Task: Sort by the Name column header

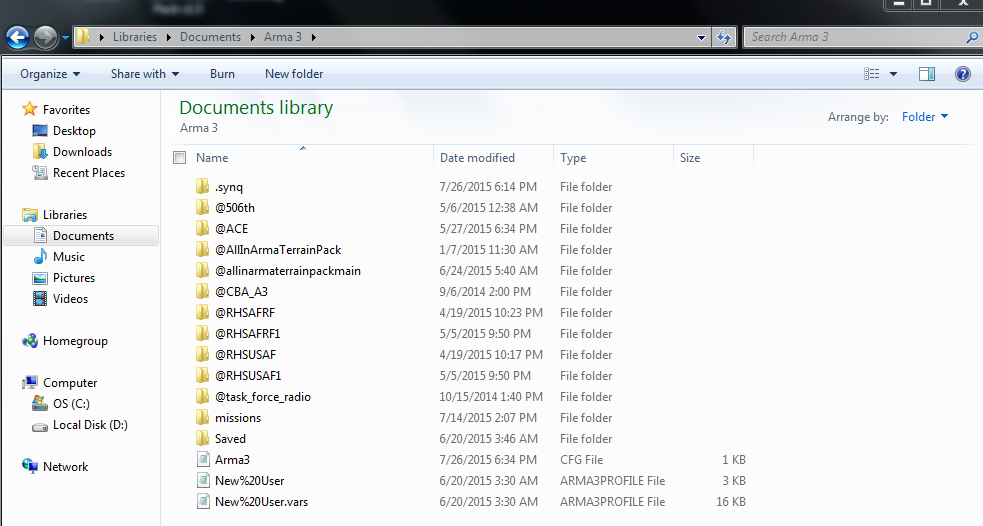Action: (212, 158)
